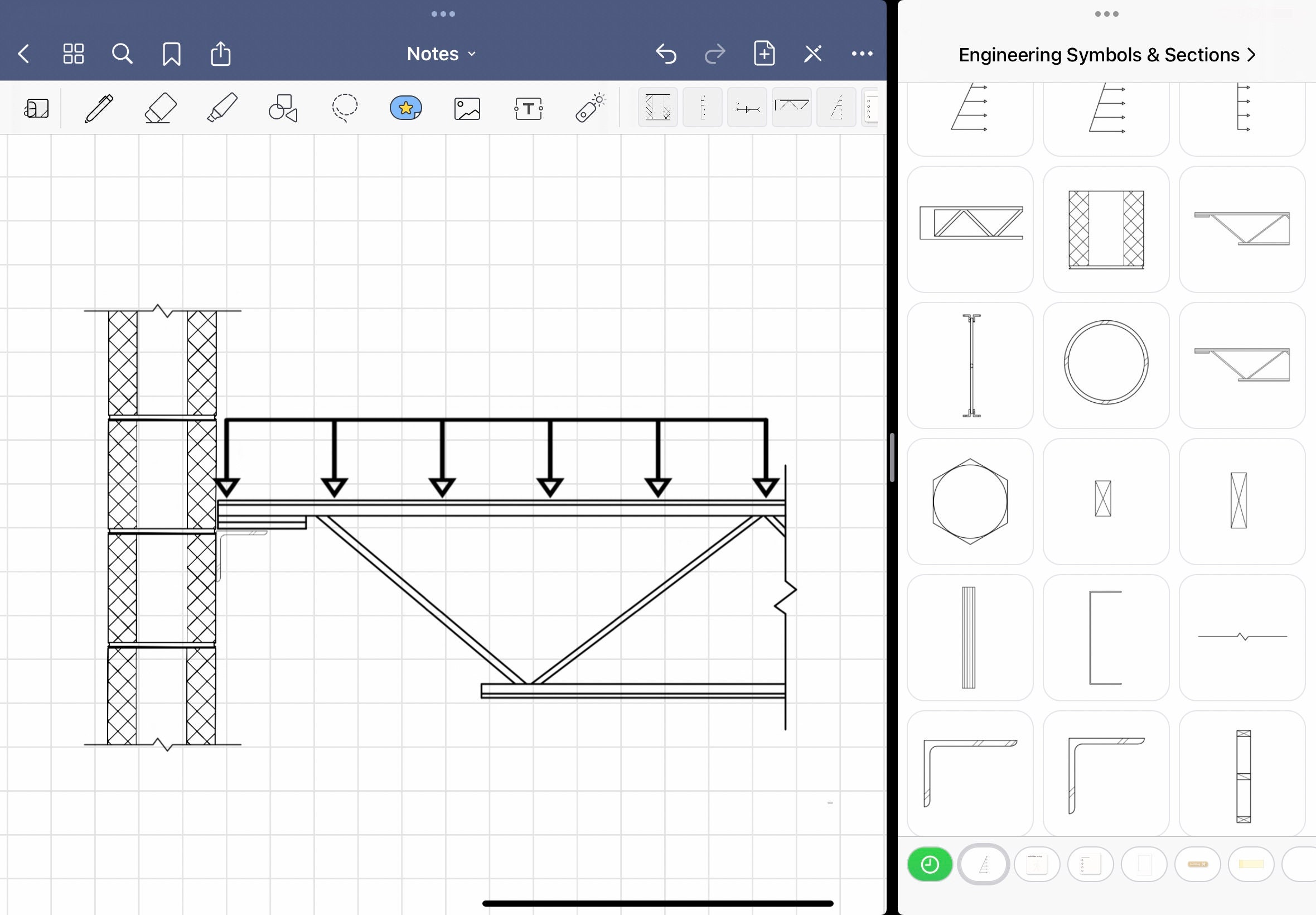Screen dimensions: 1316x915
Task: Select the Text box tool
Action: pos(528,108)
